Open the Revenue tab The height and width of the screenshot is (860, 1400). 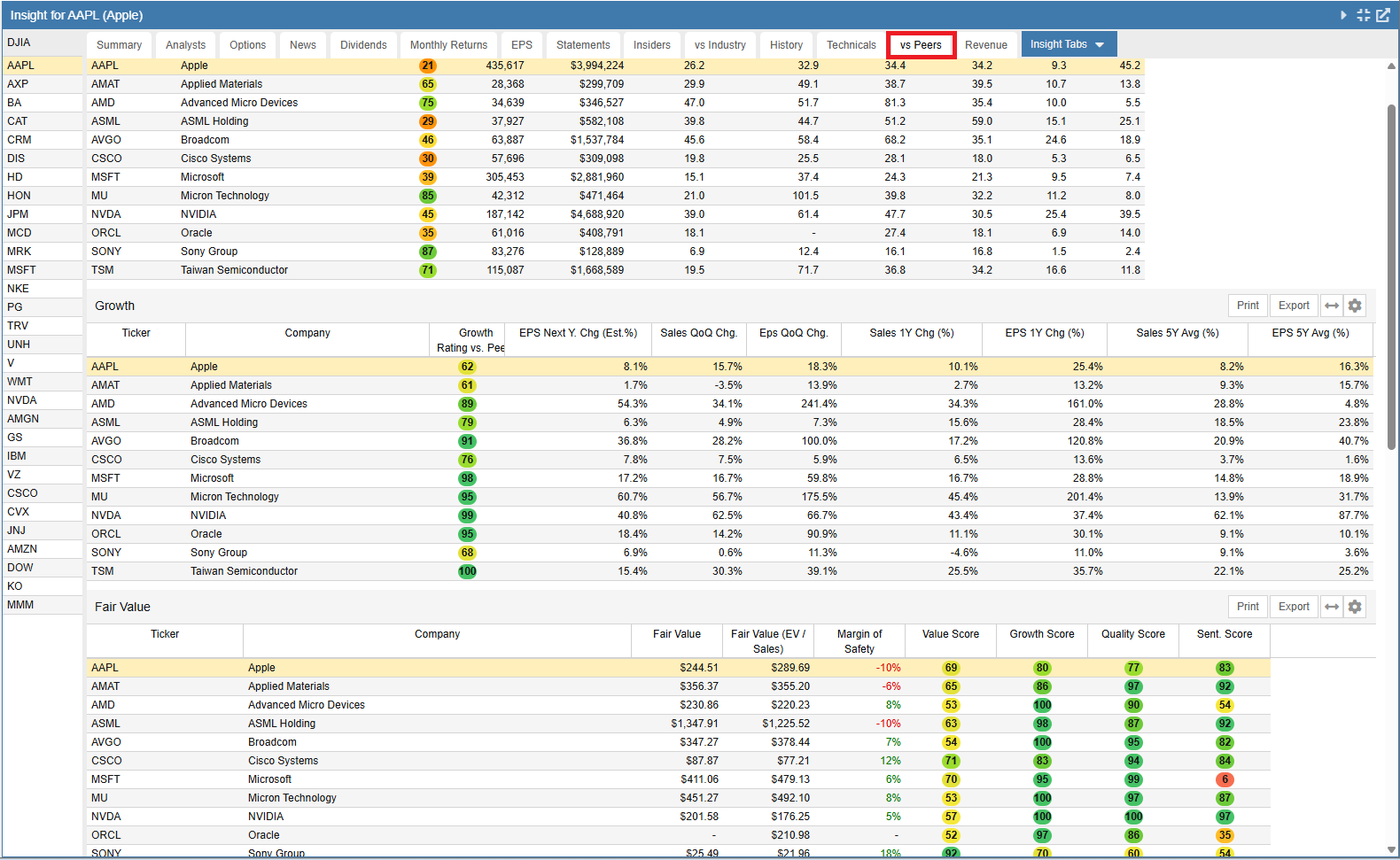986,45
